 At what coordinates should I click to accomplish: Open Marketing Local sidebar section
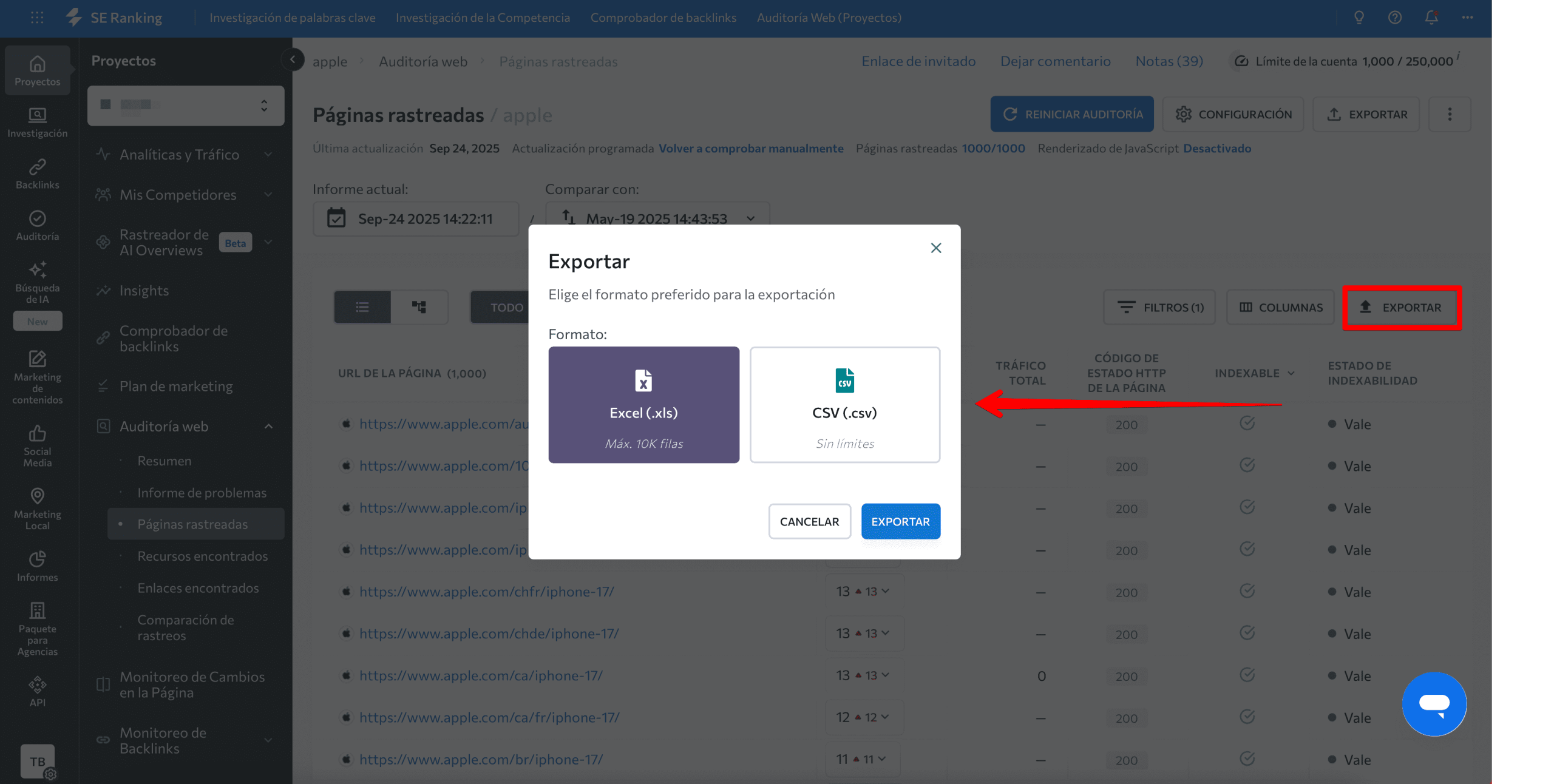tap(38, 509)
